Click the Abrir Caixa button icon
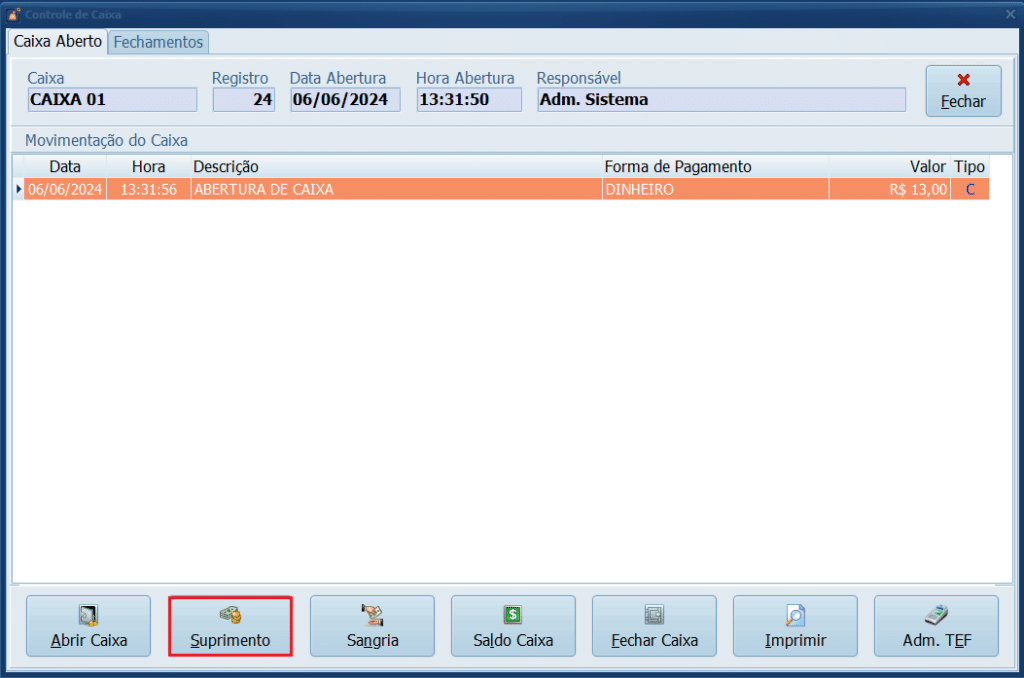1024x678 pixels. (x=88, y=615)
